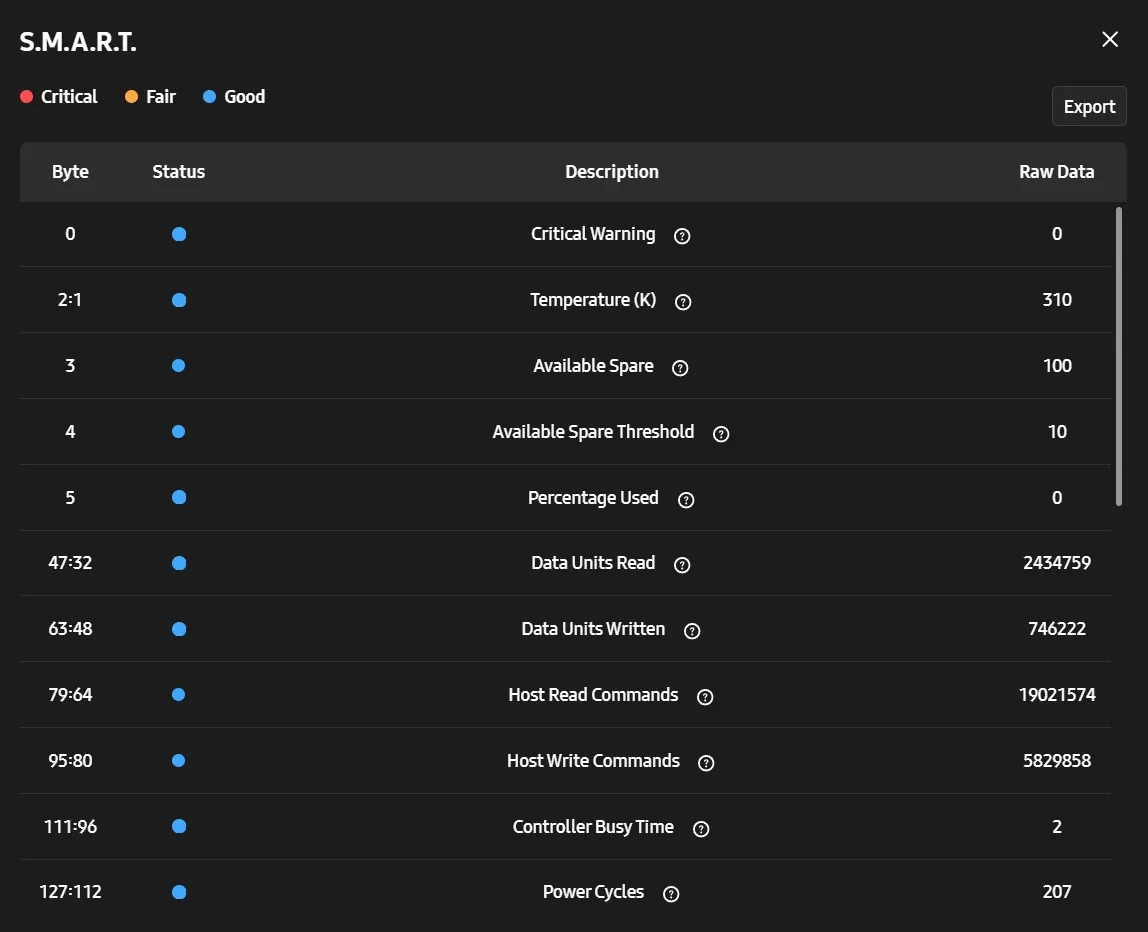1148x932 pixels.
Task: Click the Temperature (K) help icon
Action: (682, 302)
